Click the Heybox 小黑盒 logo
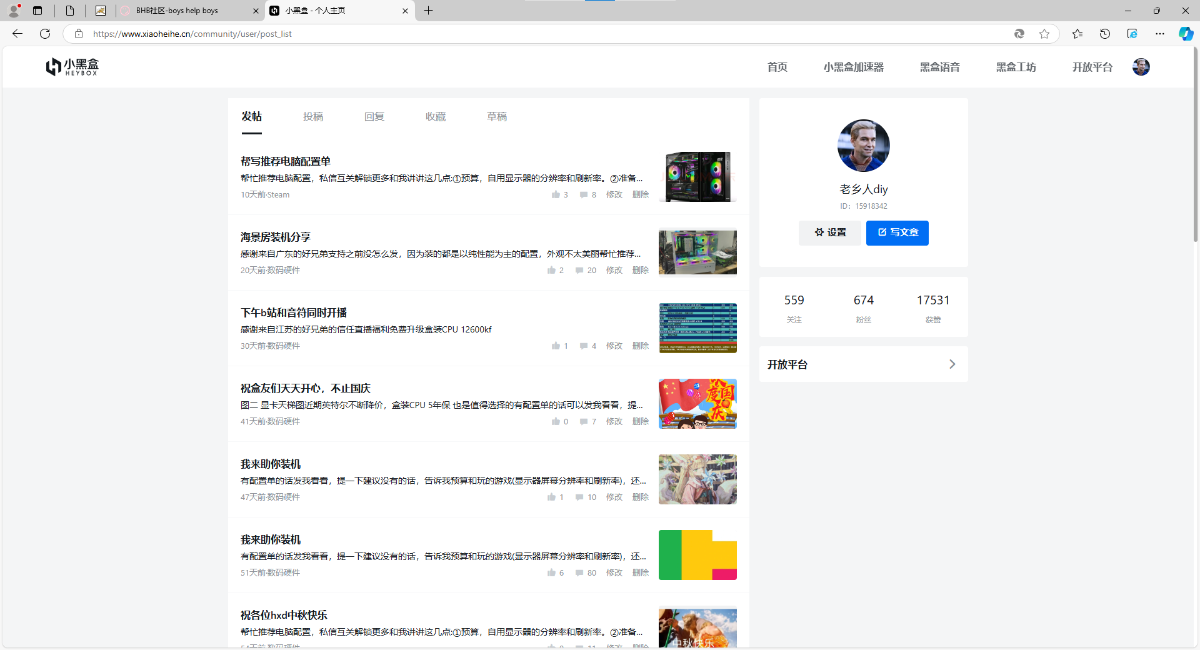Screen dimensions: 1200x650 [72, 67]
